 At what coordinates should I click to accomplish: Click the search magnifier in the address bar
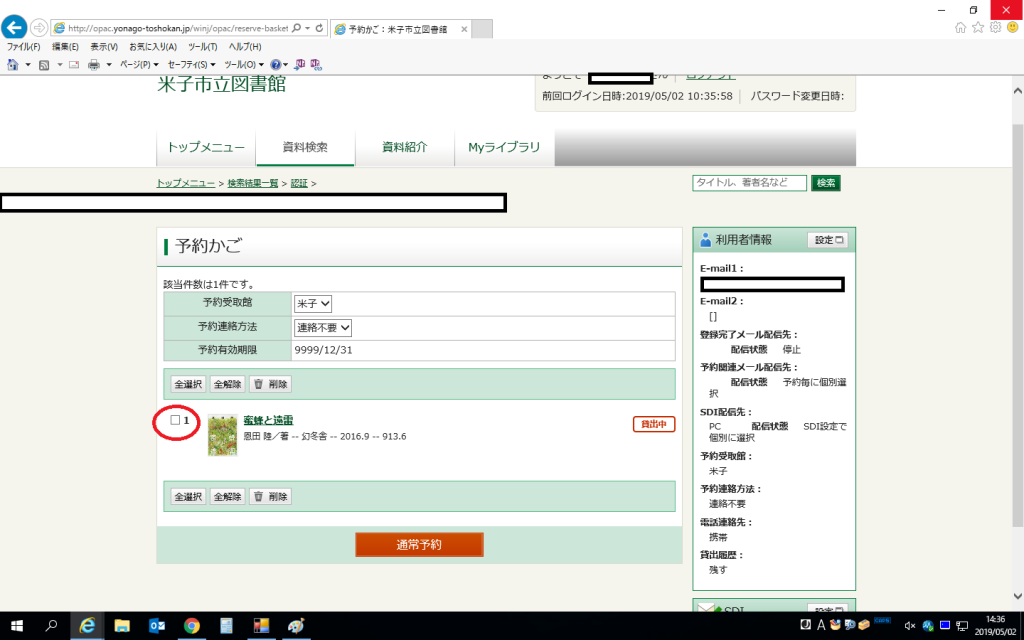[x=296, y=28]
